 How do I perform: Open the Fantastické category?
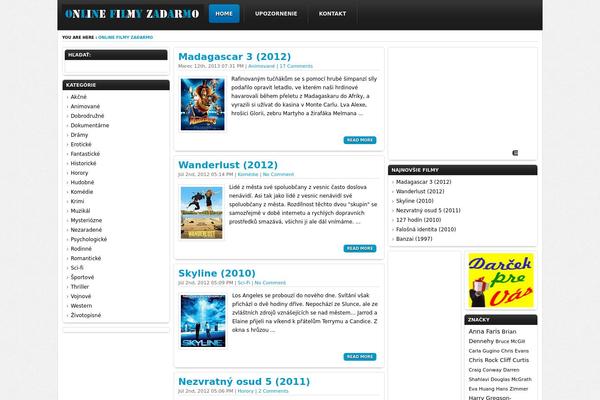(x=85, y=154)
